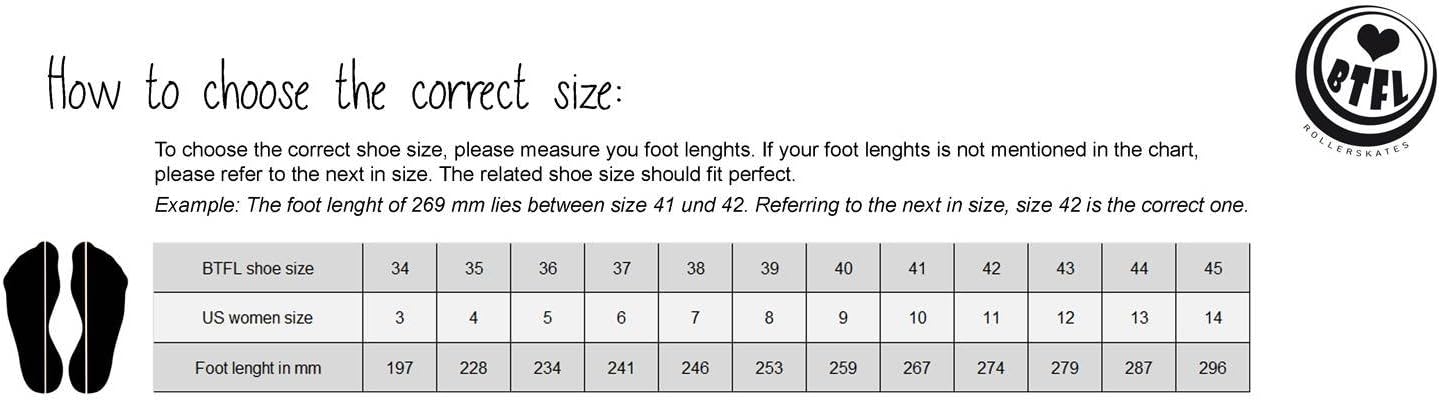Click BTFL shoe size 42 cell
1439x400 pixels.
tap(991, 268)
